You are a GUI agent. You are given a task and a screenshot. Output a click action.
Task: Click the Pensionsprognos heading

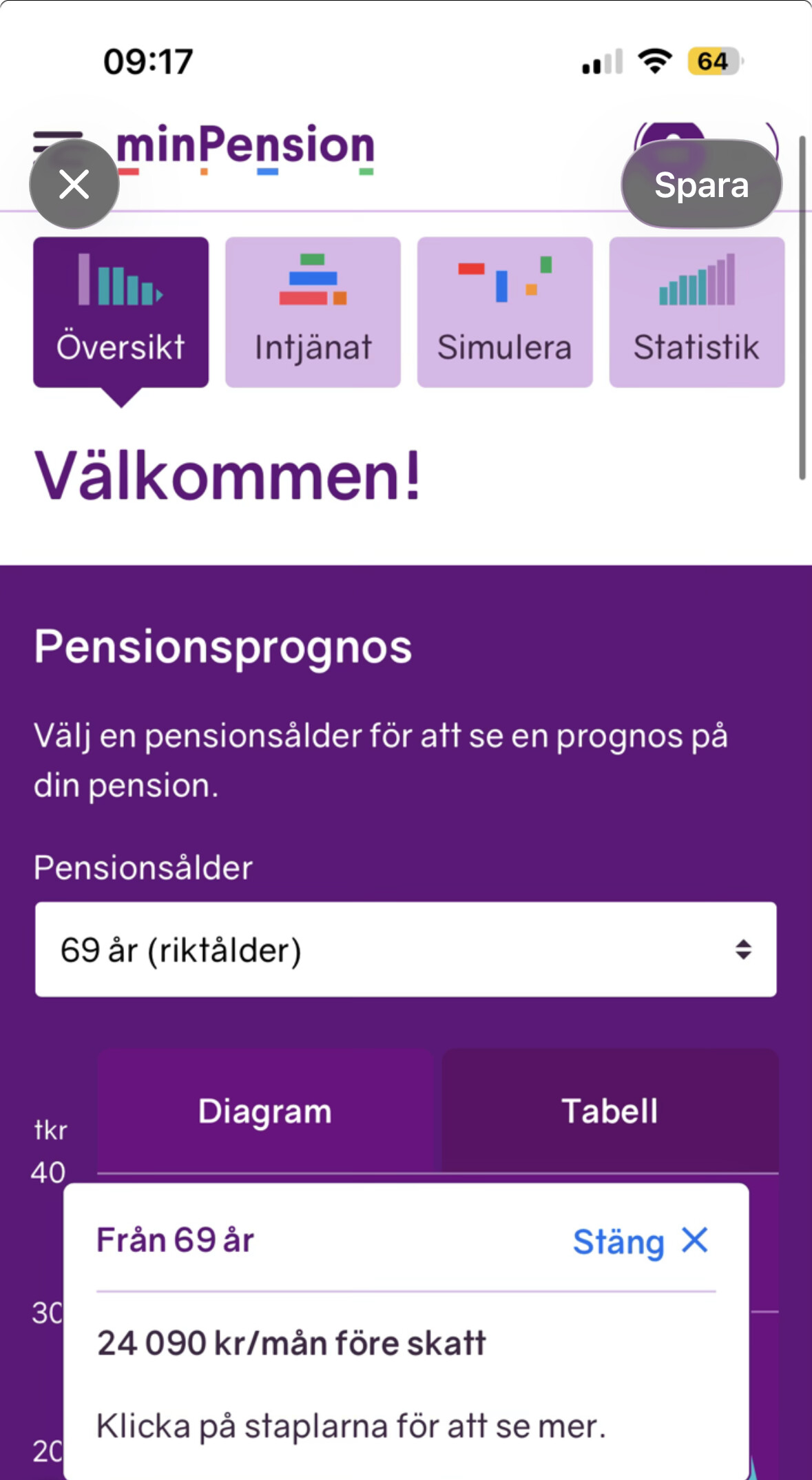pos(223,647)
